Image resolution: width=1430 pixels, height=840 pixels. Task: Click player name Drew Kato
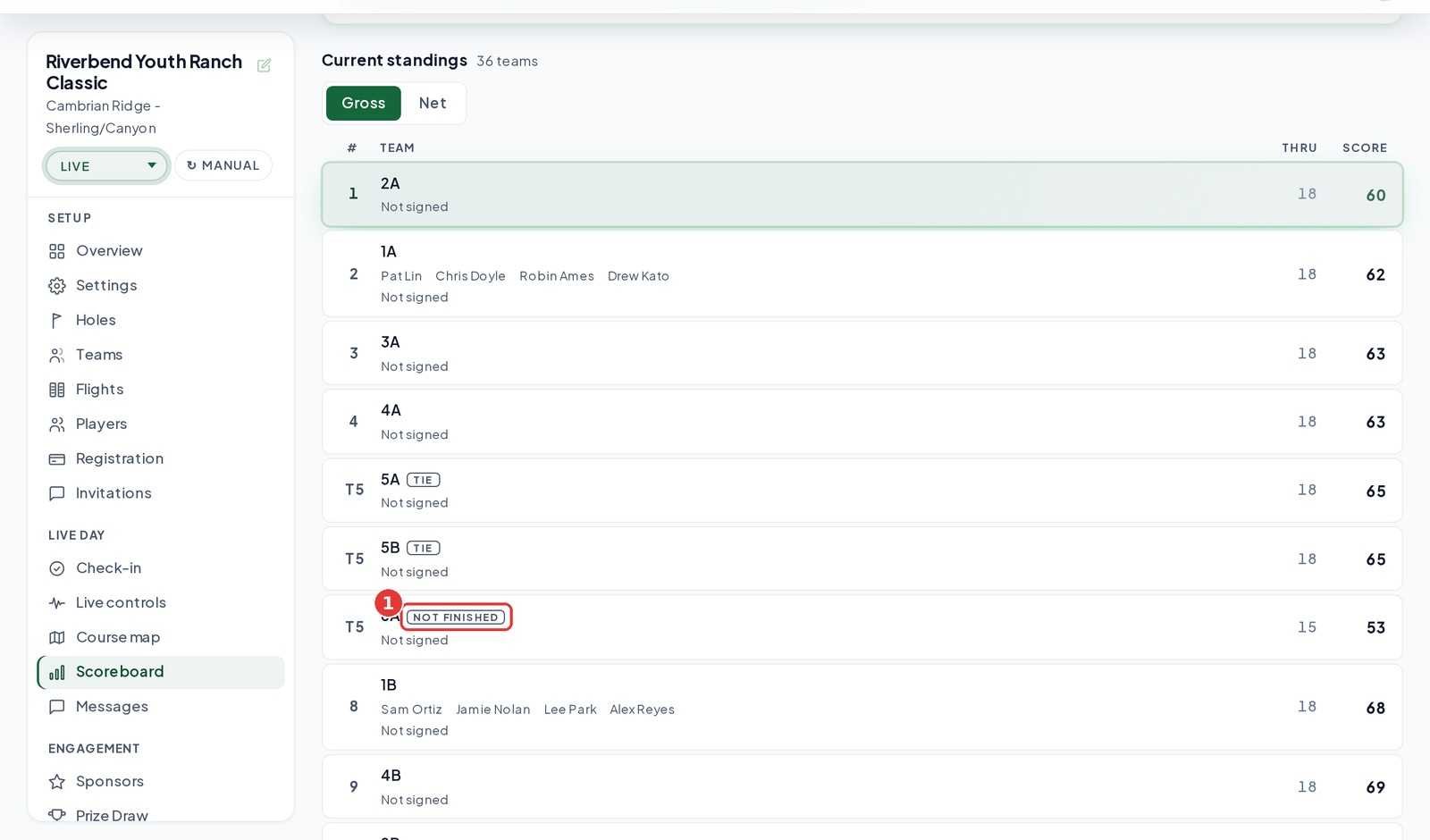tap(638, 276)
